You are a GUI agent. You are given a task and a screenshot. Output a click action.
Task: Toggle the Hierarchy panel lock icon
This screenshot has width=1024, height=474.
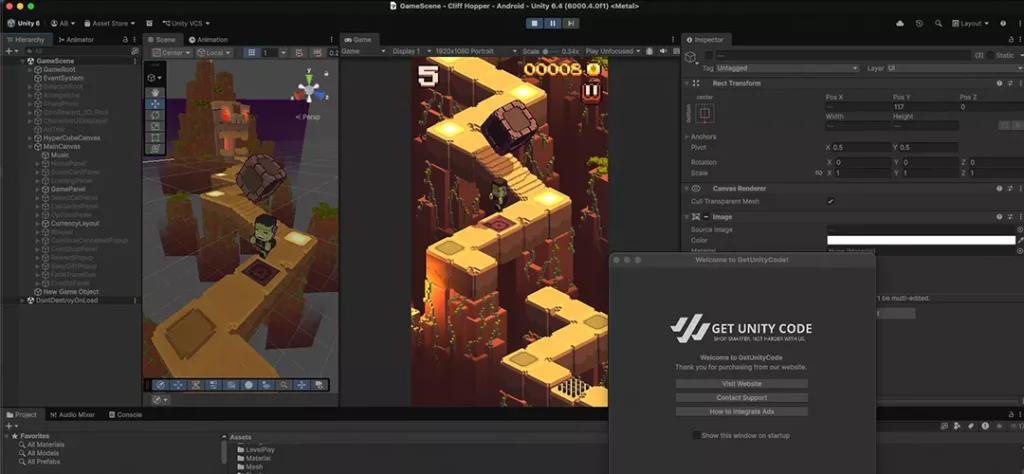click(x=125, y=40)
